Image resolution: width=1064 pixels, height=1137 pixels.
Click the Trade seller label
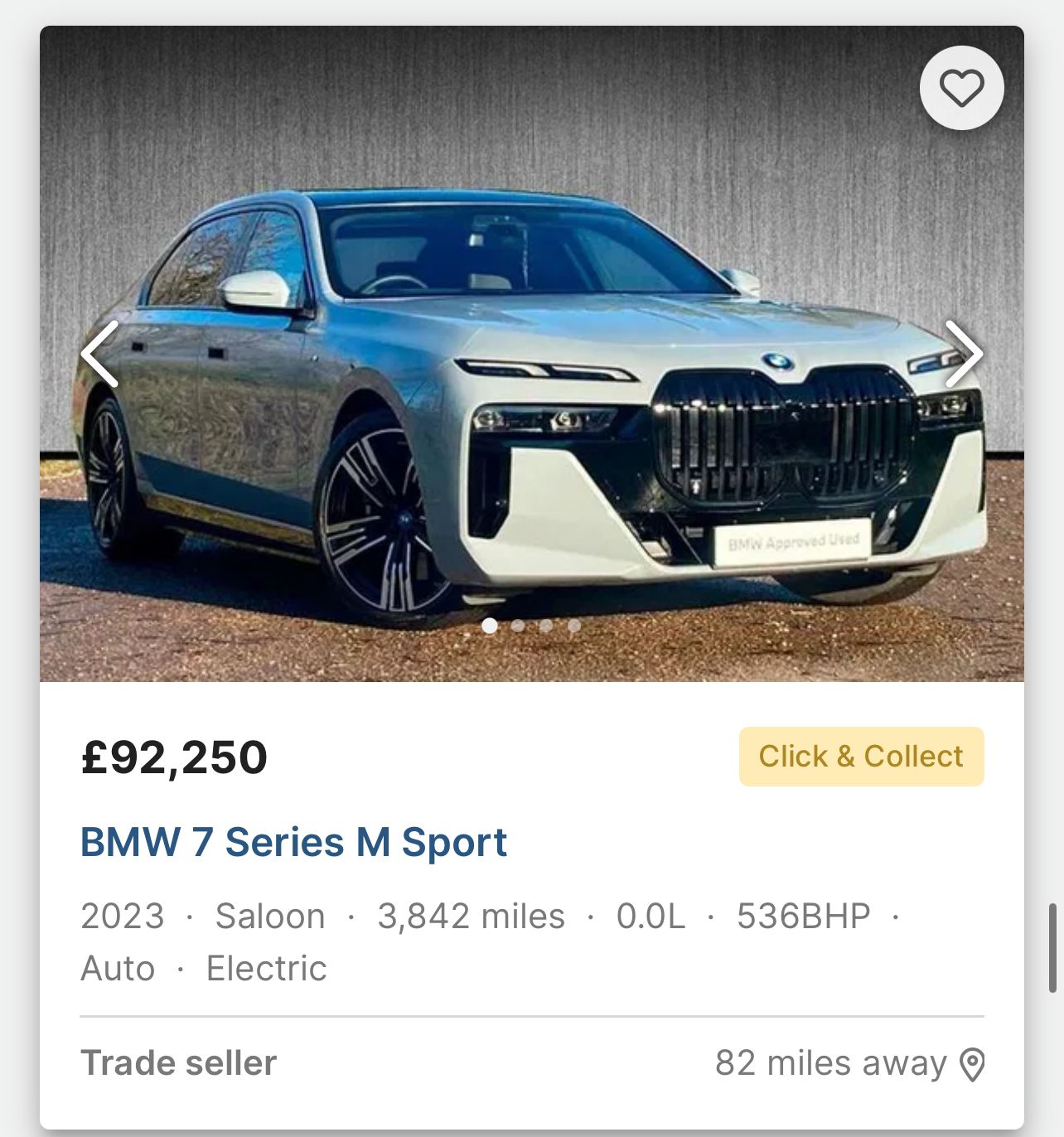point(178,1063)
